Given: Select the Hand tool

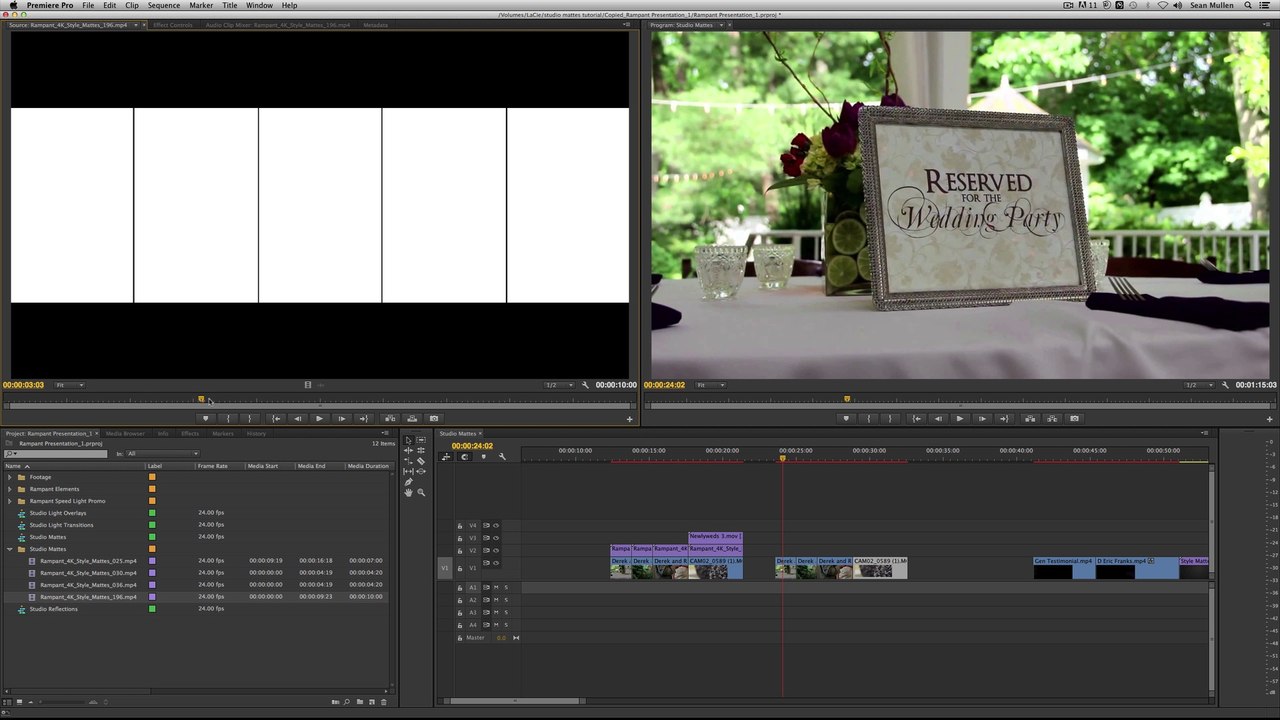Looking at the screenshot, I should tap(408, 492).
